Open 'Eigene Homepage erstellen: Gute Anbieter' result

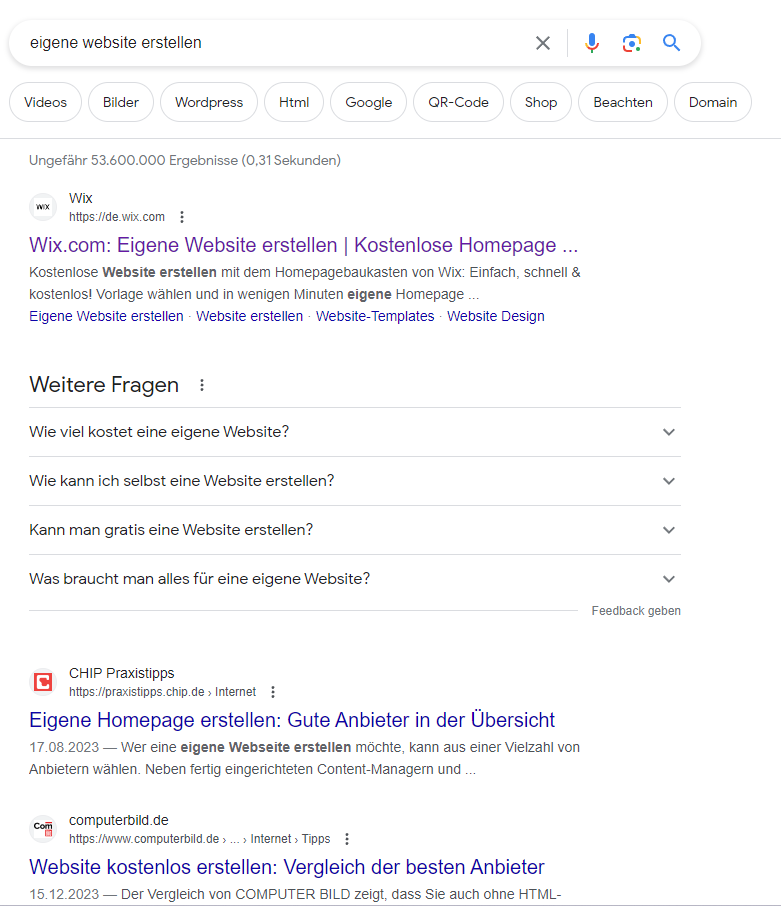[292, 720]
